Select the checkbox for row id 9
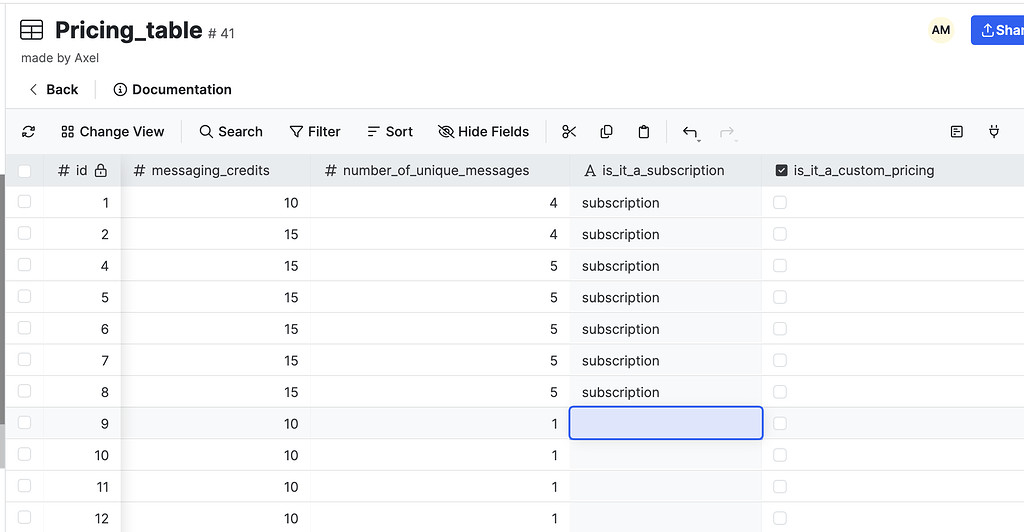 (25, 423)
